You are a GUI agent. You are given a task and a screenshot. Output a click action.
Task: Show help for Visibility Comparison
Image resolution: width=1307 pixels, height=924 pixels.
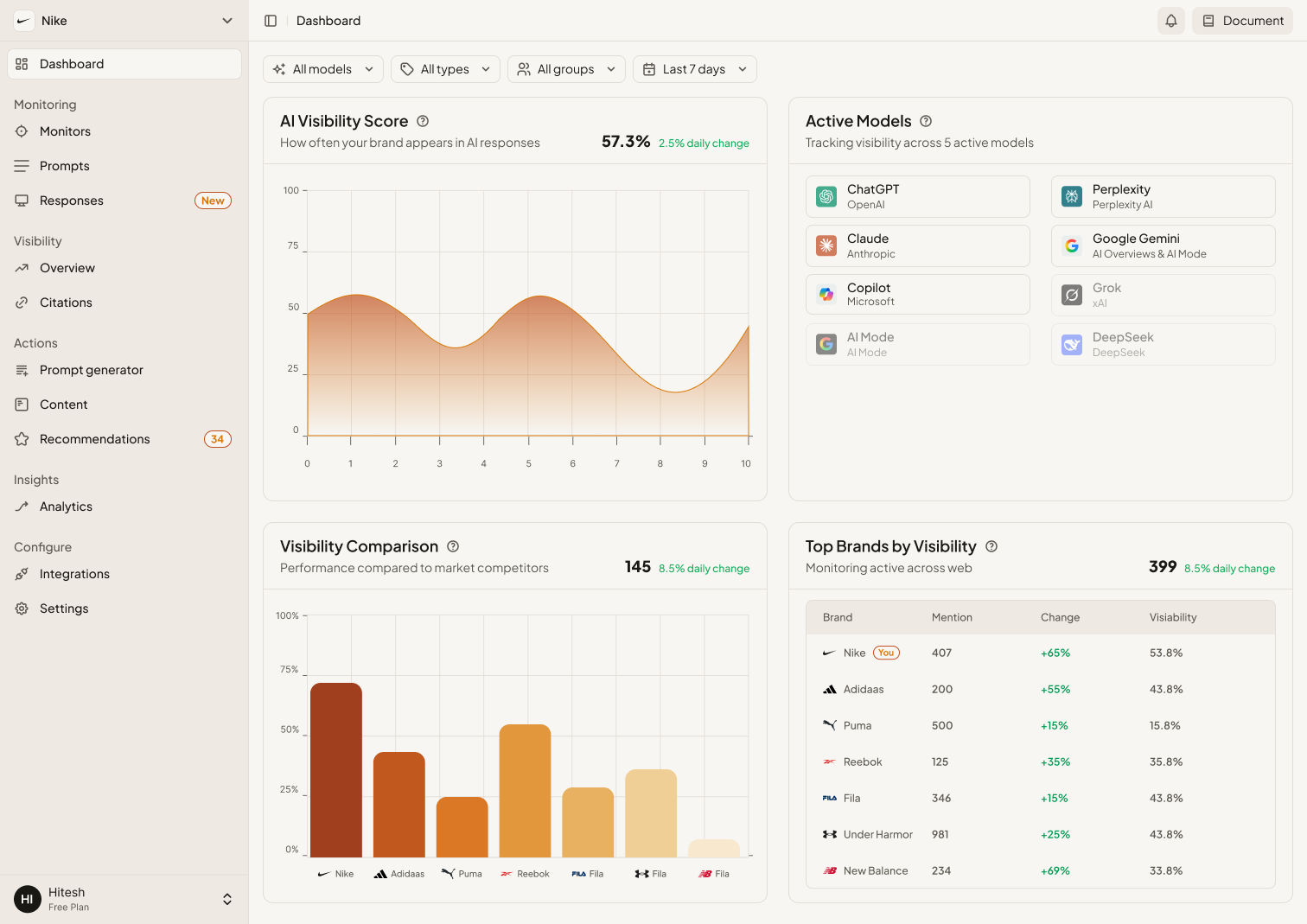[453, 546]
